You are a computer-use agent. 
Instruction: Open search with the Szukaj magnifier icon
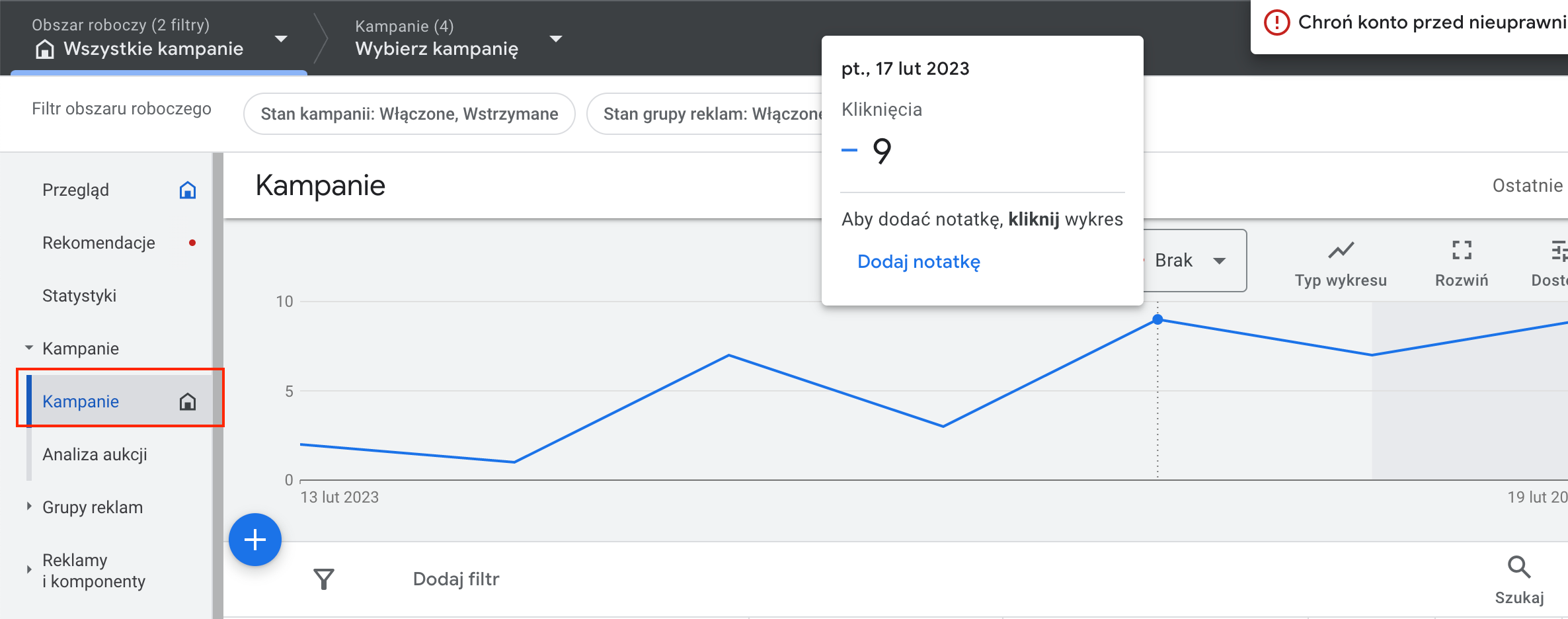pyautogui.click(x=1519, y=569)
